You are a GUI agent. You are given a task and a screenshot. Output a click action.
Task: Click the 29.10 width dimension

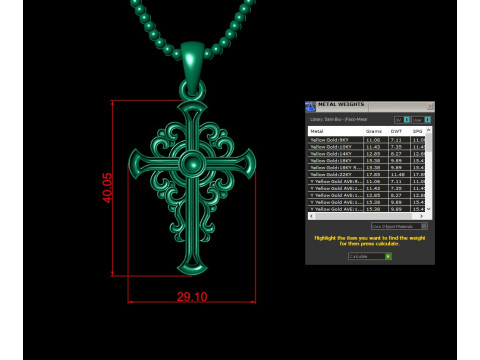(192, 296)
